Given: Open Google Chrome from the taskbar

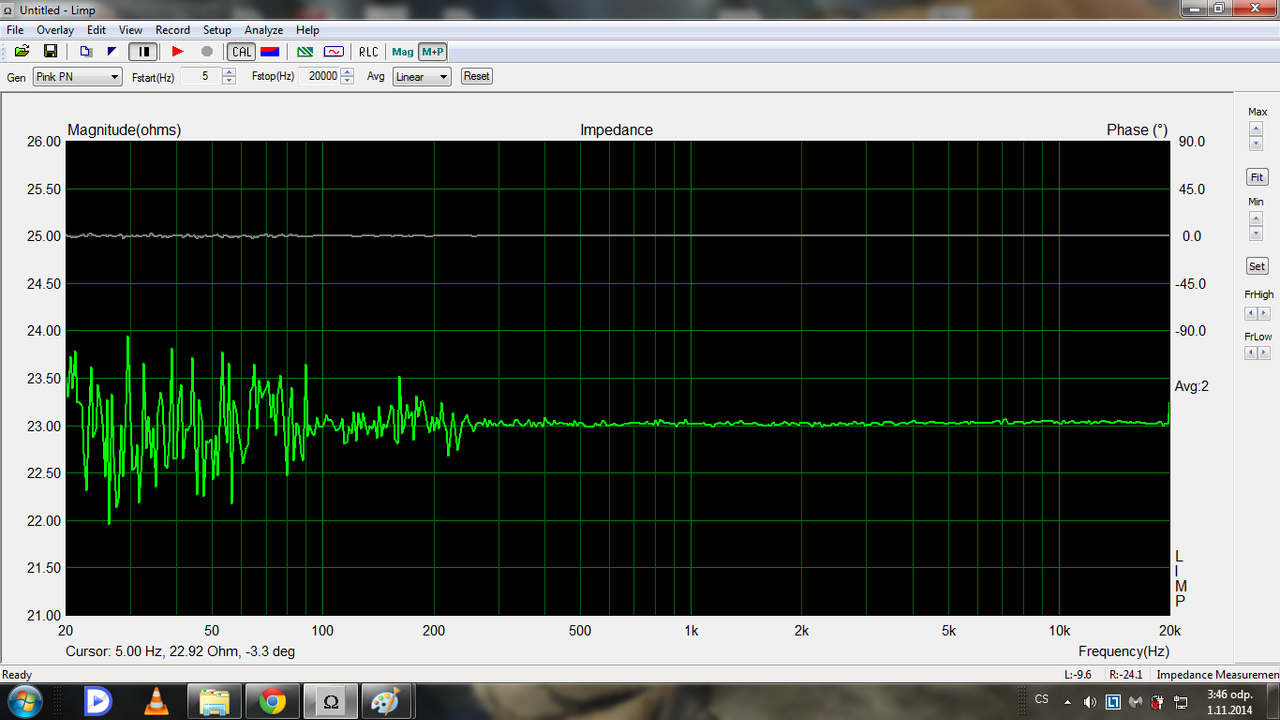Looking at the screenshot, I should point(272,701).
